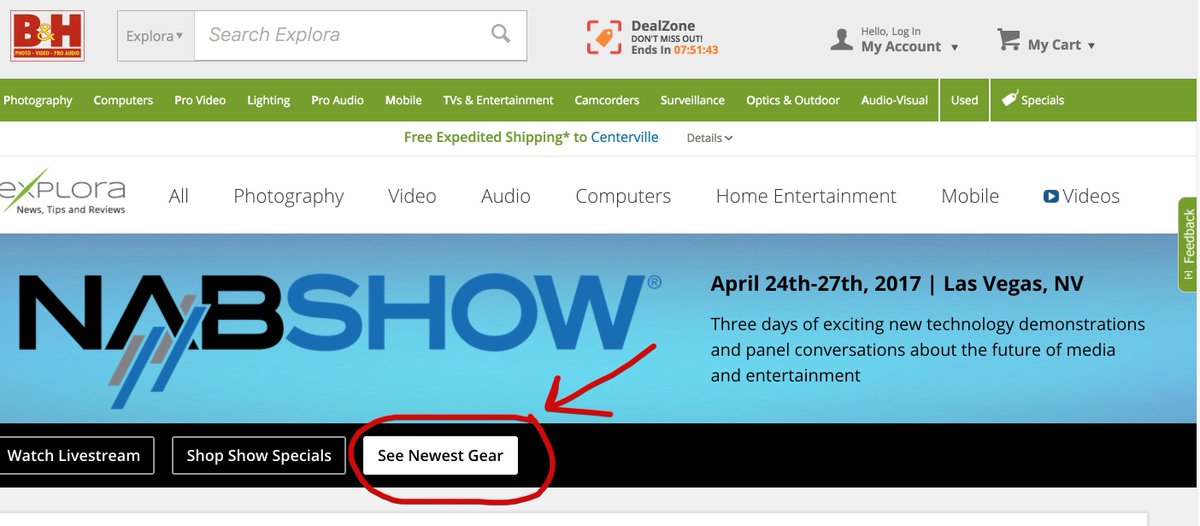Screen dimensions: 1200x526
Task: Open the Surveillance category
Action: tap(693, 100)
